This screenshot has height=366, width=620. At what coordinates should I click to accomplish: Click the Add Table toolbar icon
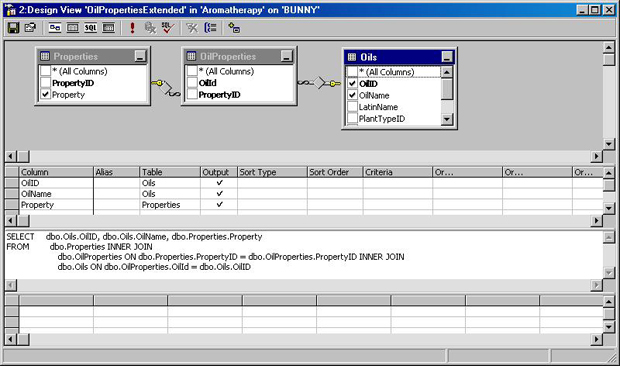click(234, 28)
